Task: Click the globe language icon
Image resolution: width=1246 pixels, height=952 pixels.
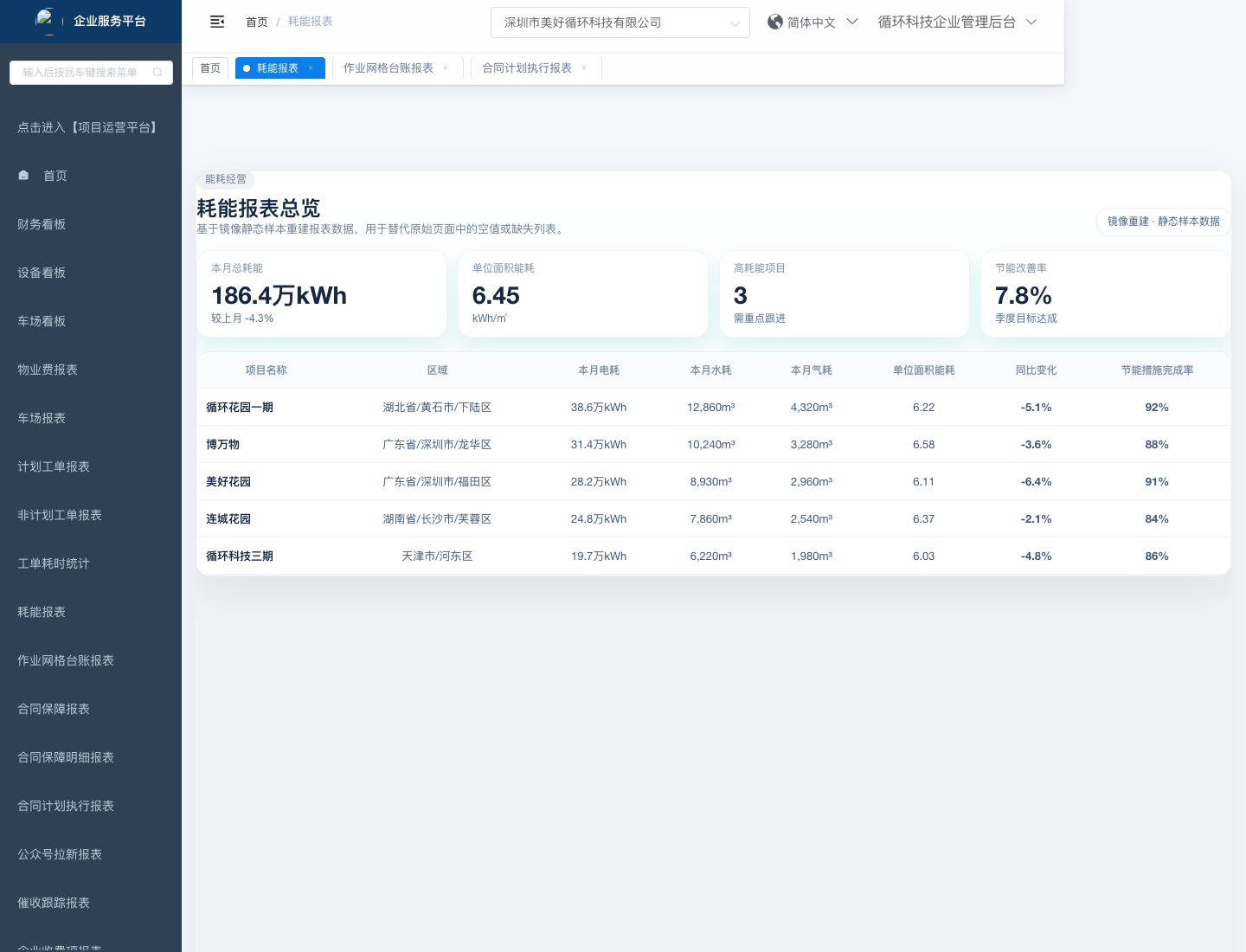Action: click(x=774, y=23)
